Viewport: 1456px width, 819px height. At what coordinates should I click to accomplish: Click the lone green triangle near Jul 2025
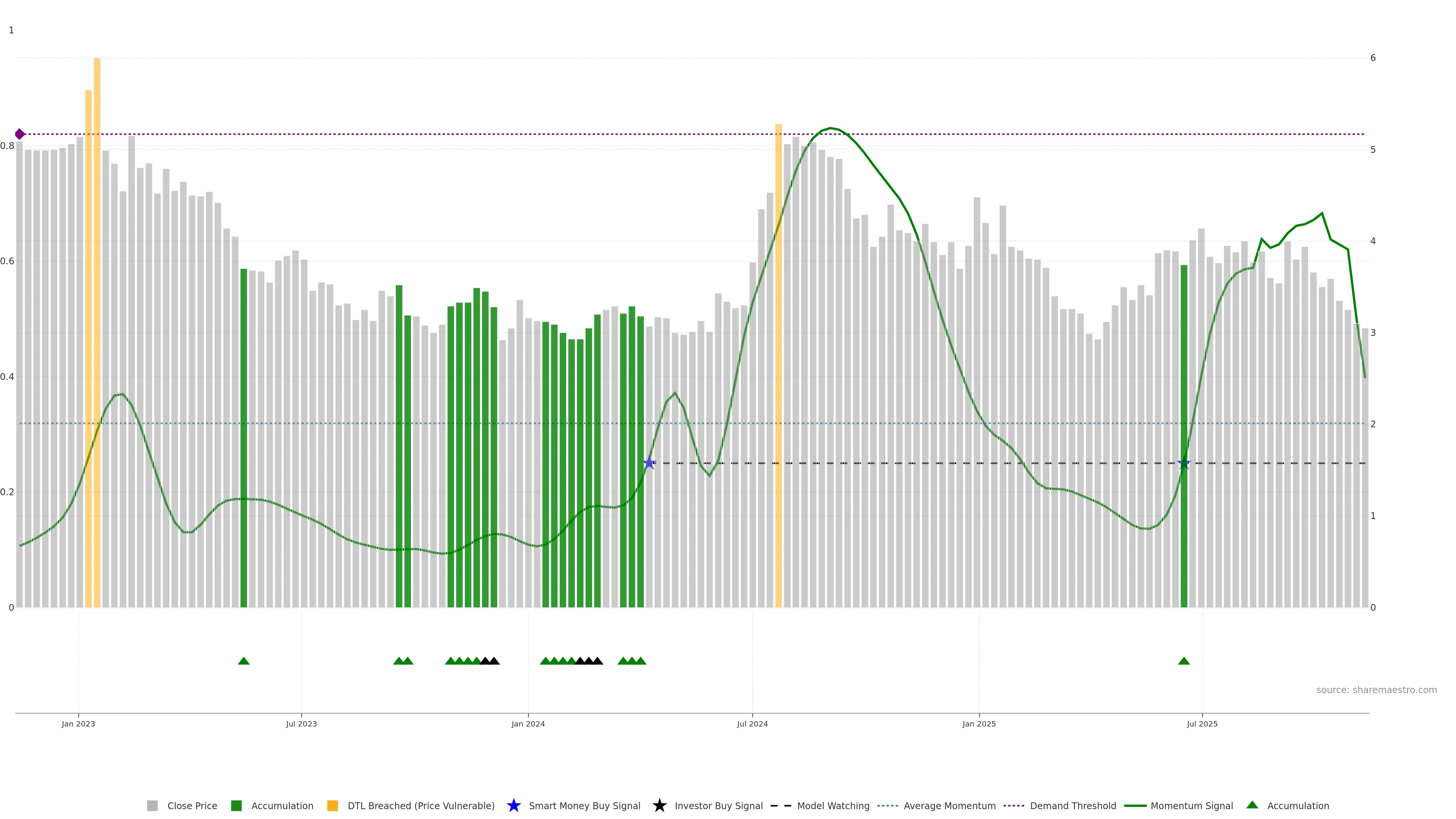coord(1183,661)
